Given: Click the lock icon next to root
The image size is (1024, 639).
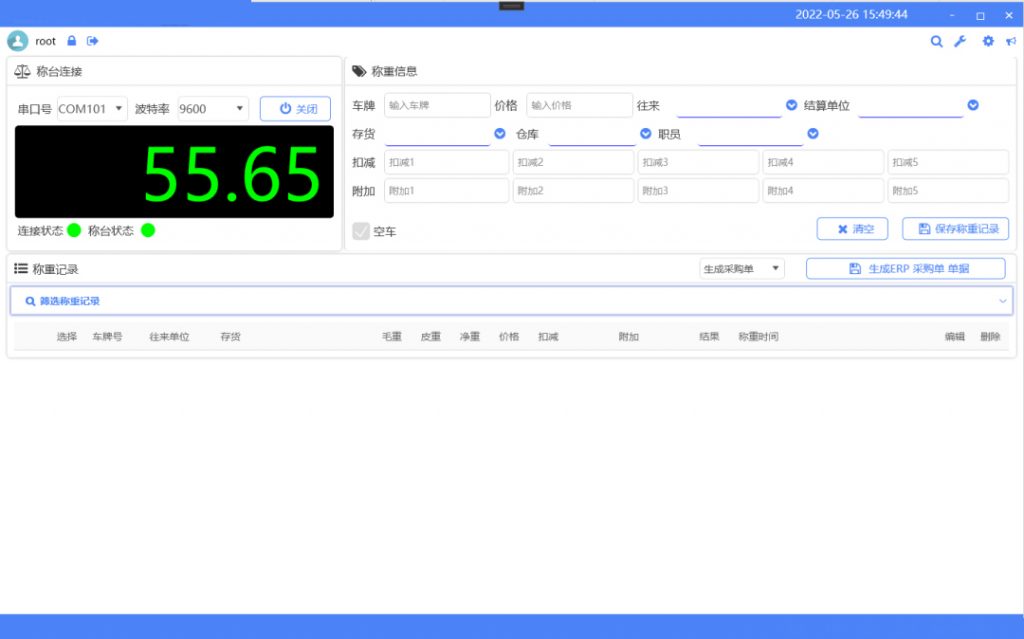Looking at the screenshot, I should click(x=71, y=41).
